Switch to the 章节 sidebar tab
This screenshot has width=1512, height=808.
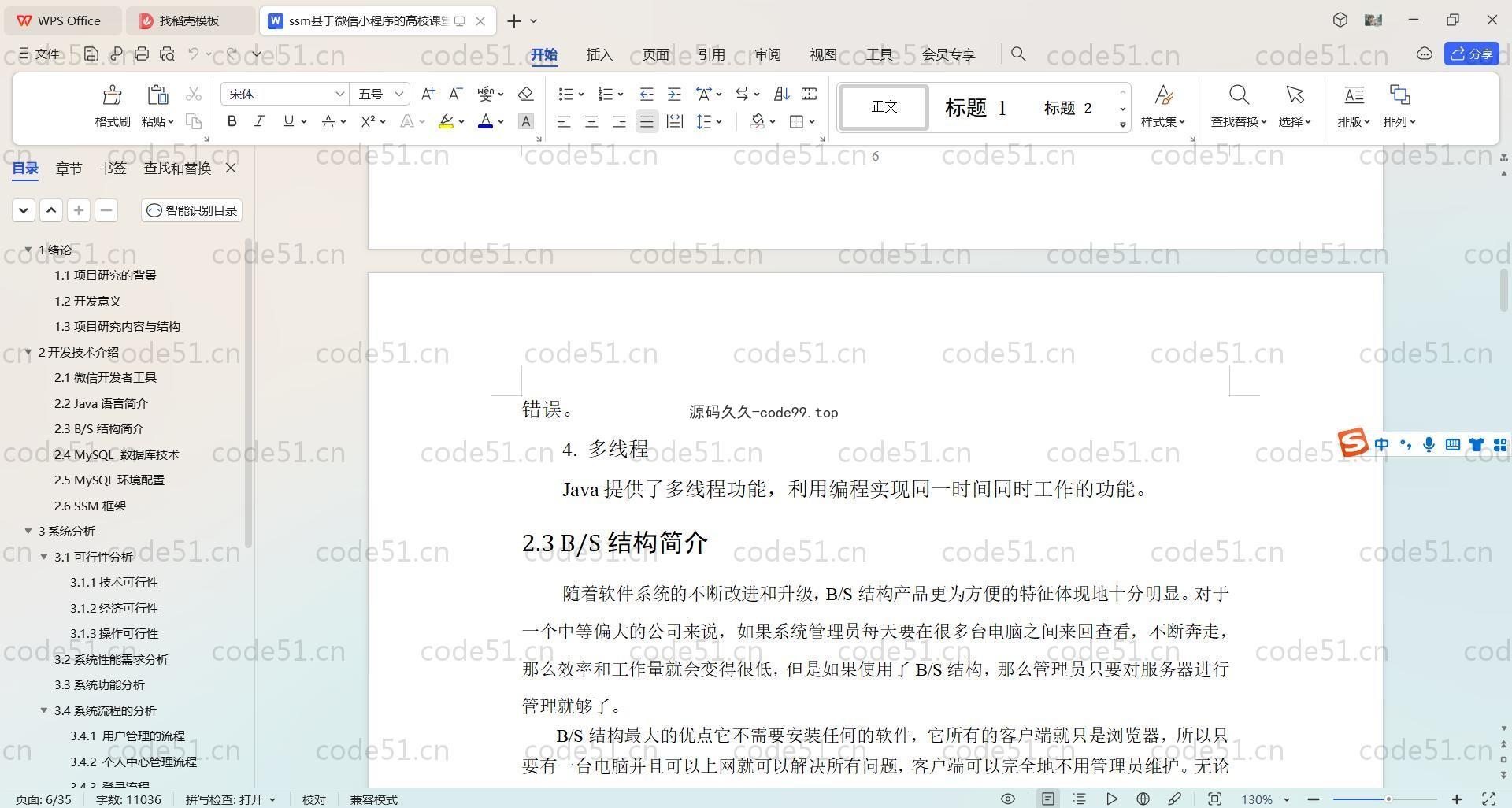[x=69, y=168]
